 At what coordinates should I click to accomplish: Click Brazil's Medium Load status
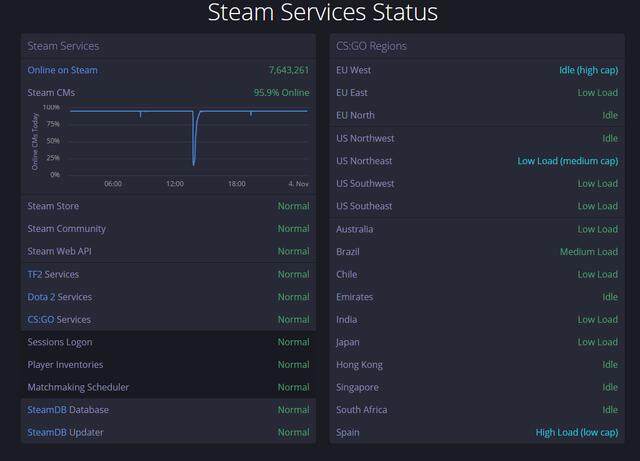click(x=588, y=252)
